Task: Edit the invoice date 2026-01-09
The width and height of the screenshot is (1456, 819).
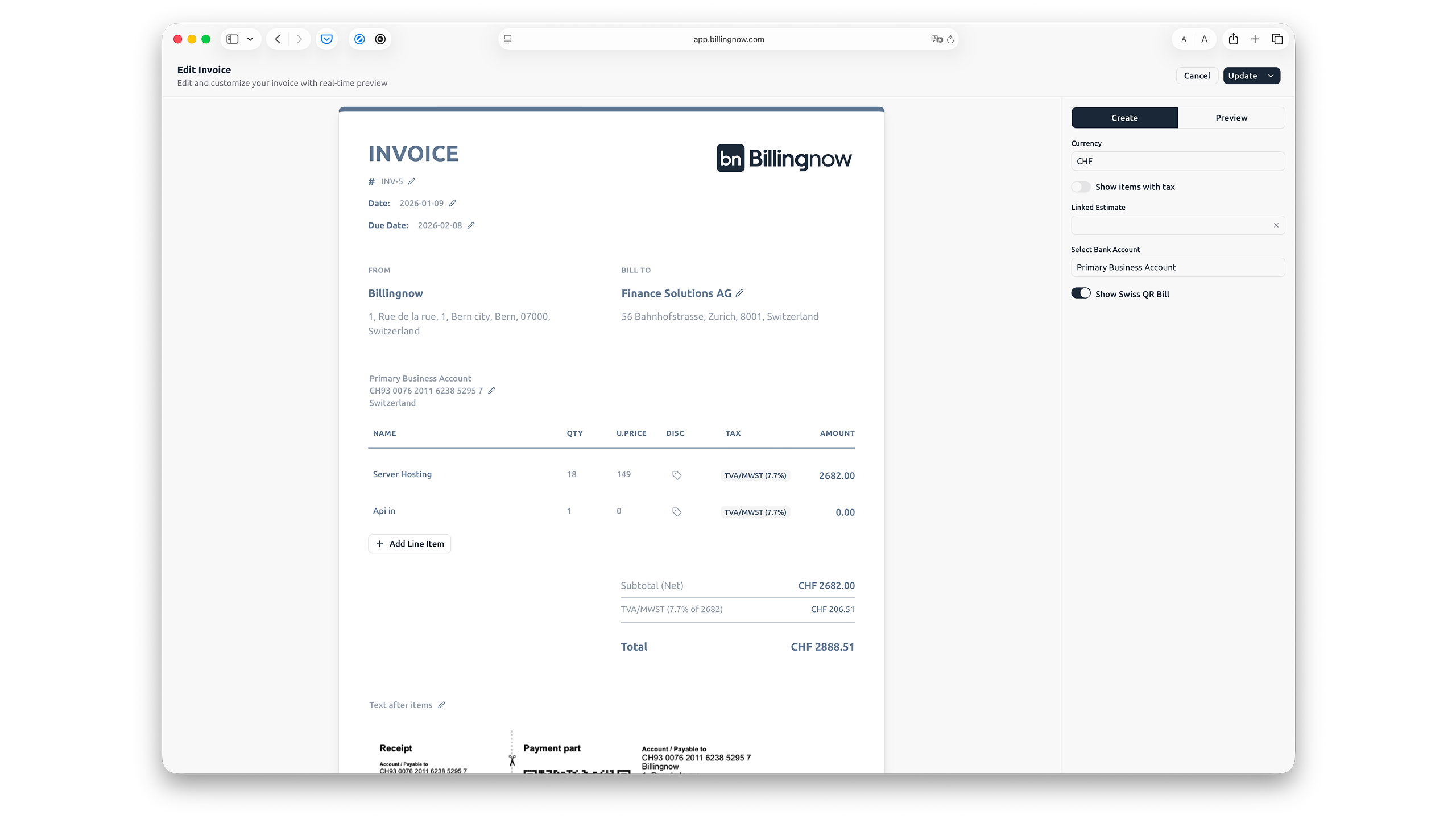Action: coord(453,202)
